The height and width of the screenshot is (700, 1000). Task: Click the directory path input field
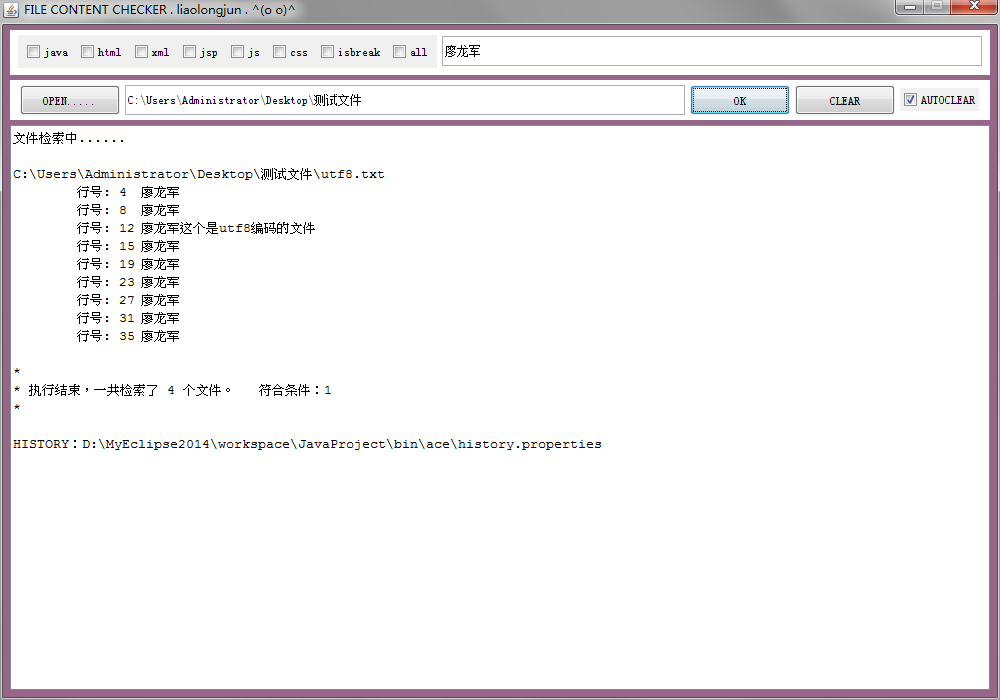(x=404, y=100)
